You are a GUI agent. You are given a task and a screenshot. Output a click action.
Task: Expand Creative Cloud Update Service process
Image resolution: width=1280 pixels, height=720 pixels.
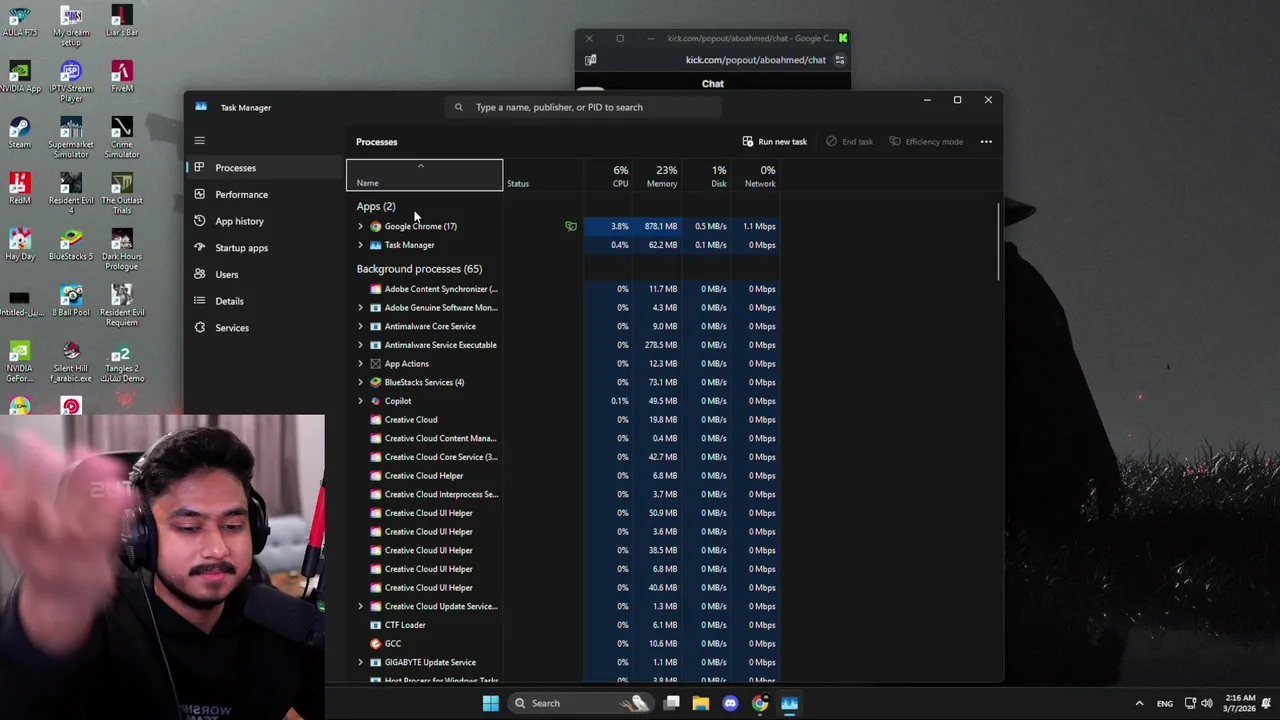(x=360, y=606)
